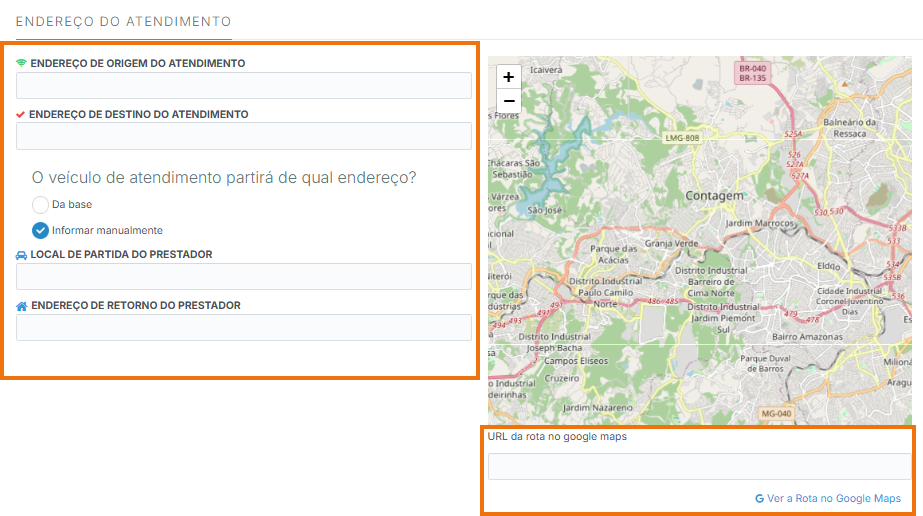Click into Local de Partida do Prestador field

pos(244,277)
